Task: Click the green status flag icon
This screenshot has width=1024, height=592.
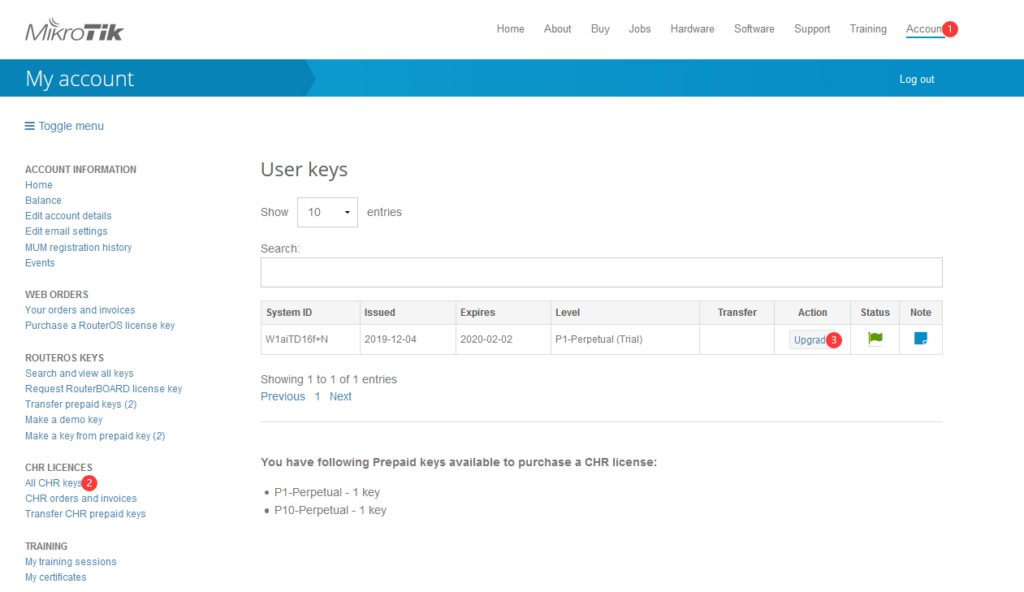Action: coord(875,338)
